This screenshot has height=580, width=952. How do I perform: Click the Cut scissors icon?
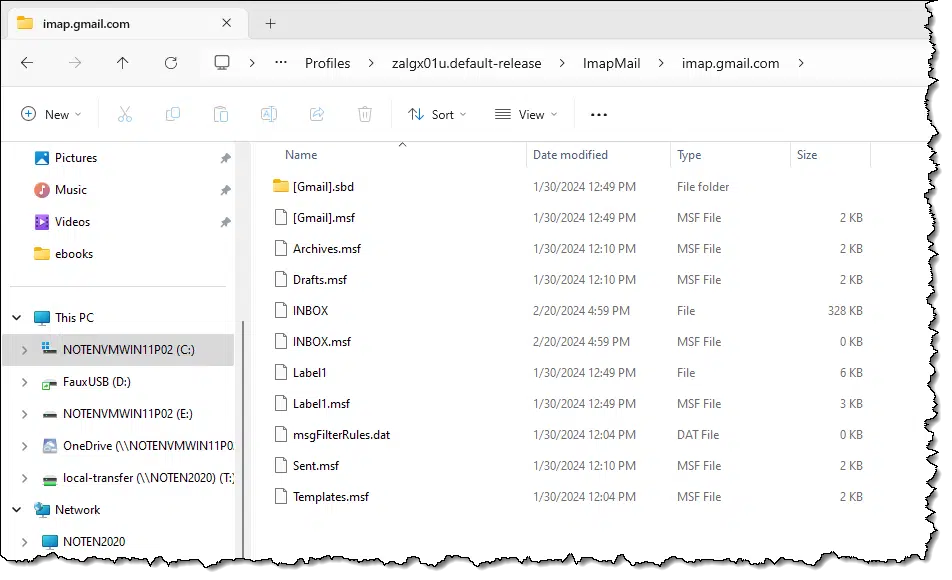(x=124, y=114)
